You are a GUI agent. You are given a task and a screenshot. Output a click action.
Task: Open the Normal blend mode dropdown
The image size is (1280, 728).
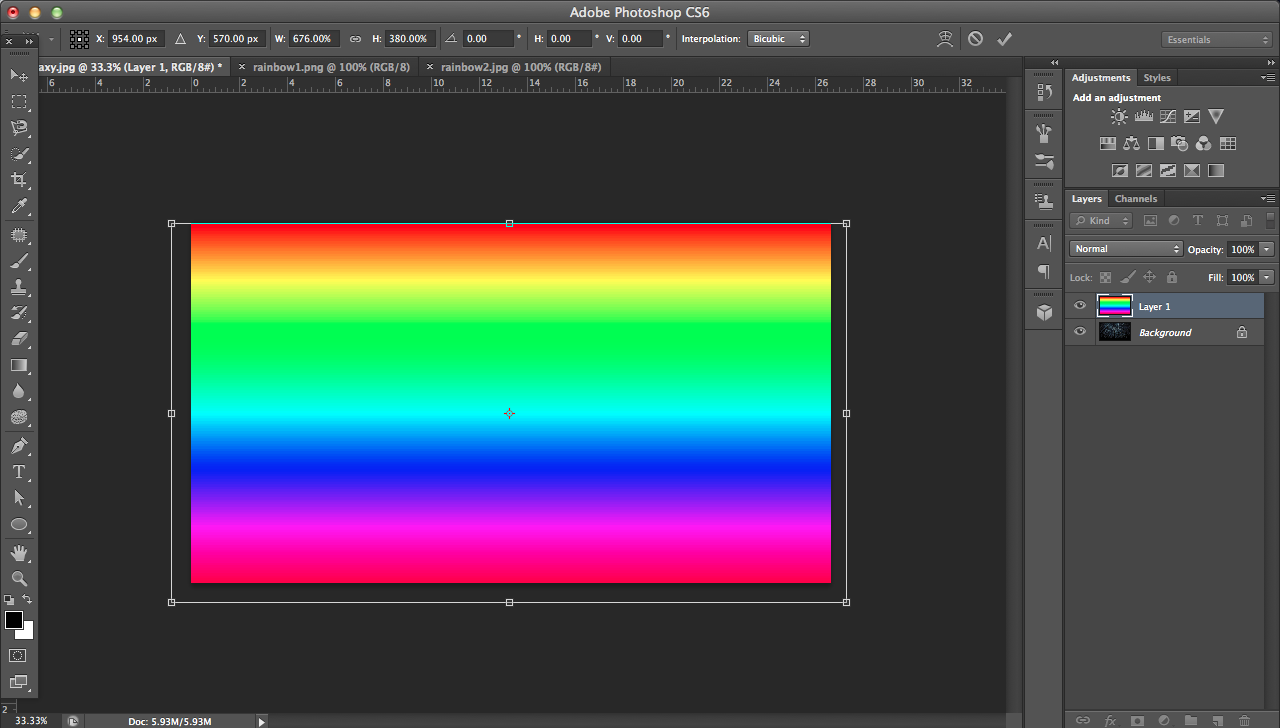click(x=1126, y=249)
